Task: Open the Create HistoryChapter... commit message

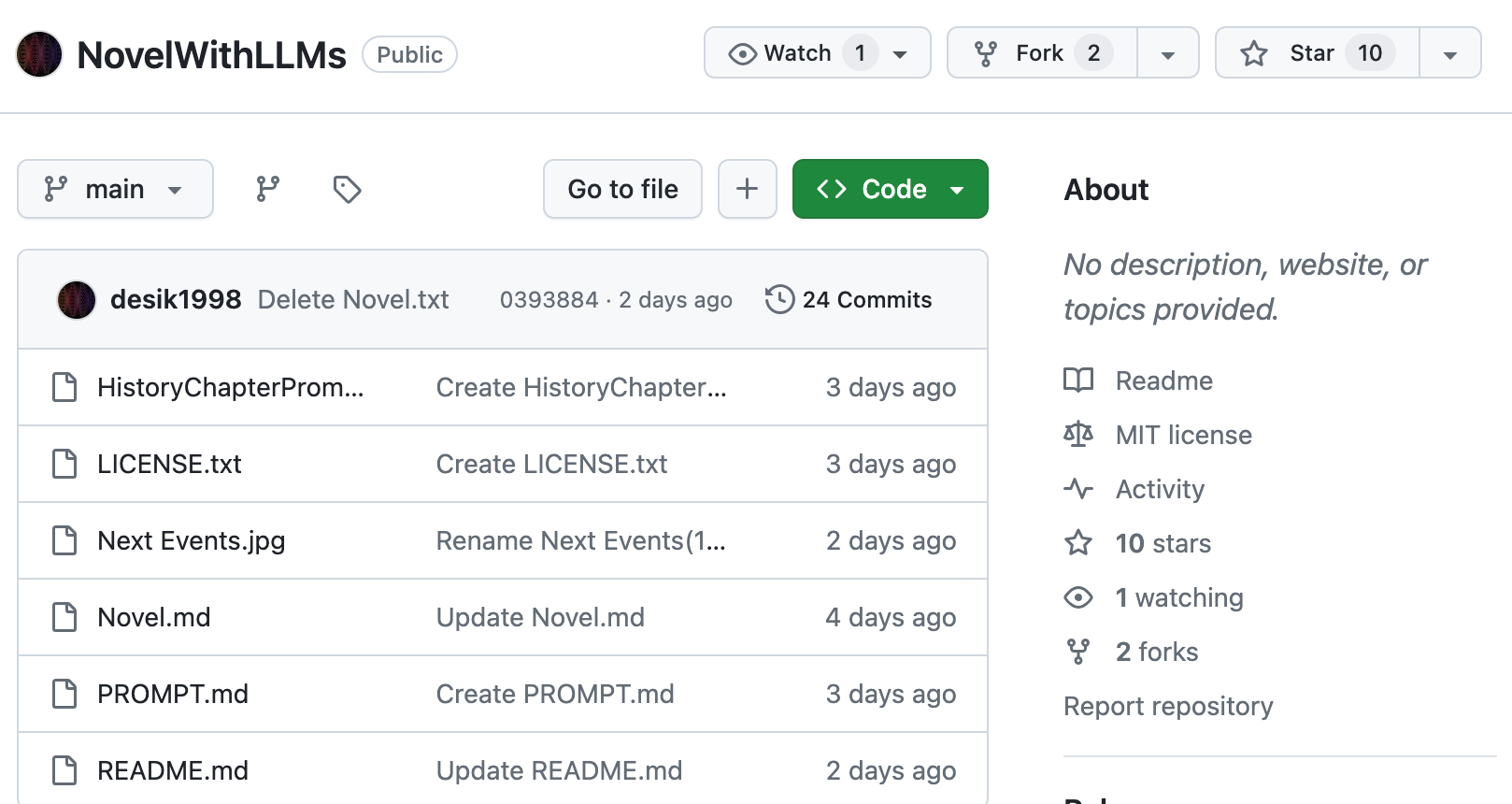Action: pyautogui.click(x=581, y=387)
